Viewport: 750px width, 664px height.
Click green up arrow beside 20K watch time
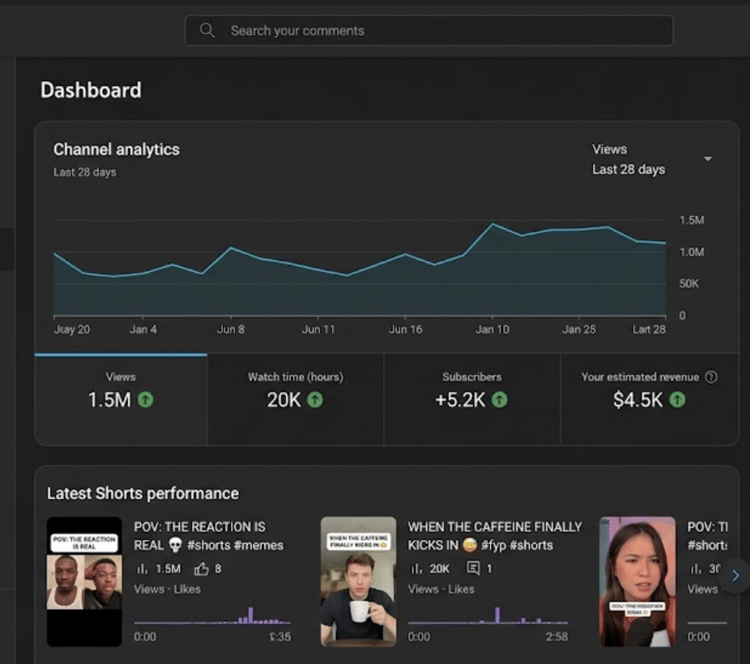[x=315, y=400]
